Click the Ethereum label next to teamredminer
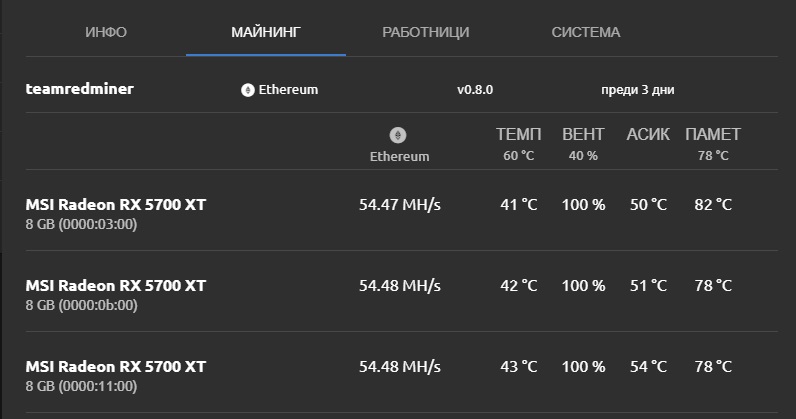This screenshot has height=419, width=796. pos(289,90)
